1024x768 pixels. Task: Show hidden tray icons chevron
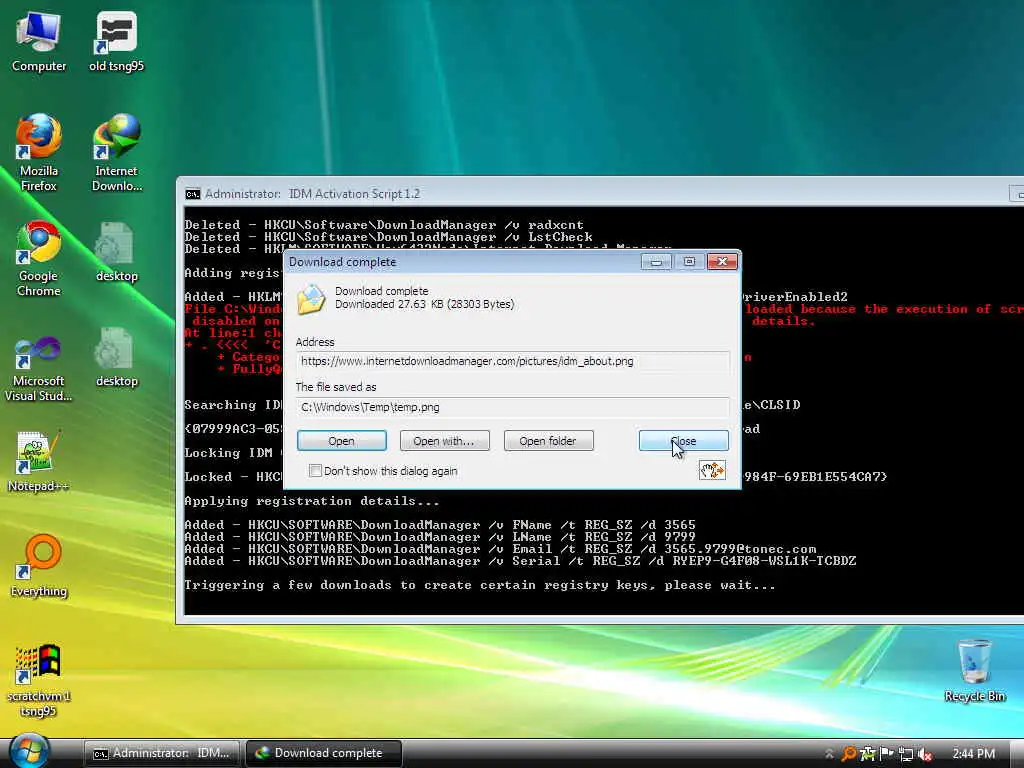tap(829, 754)
